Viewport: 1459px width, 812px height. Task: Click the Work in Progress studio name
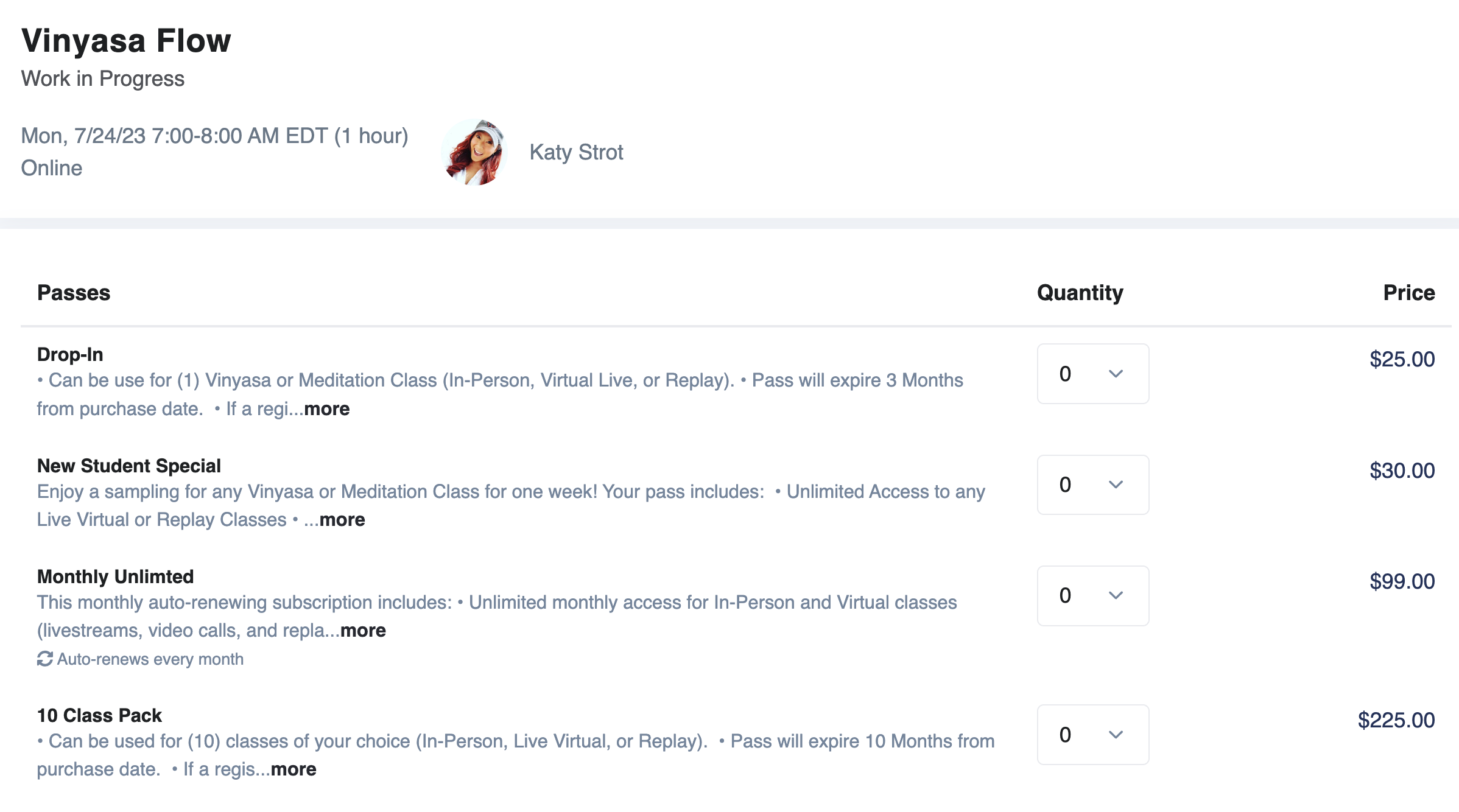coord(102,79)
